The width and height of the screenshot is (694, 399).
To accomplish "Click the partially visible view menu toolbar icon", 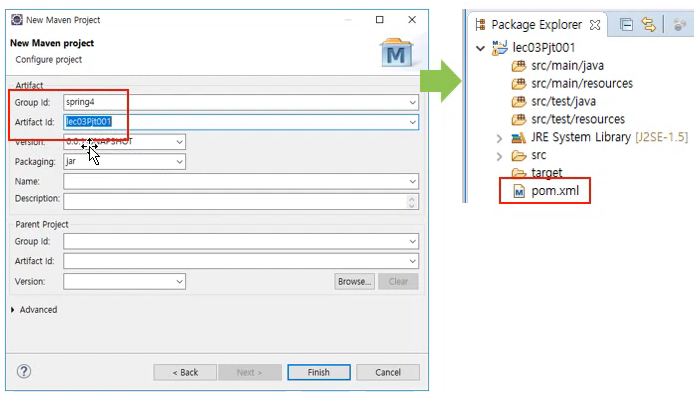I will tap(679, 25).
